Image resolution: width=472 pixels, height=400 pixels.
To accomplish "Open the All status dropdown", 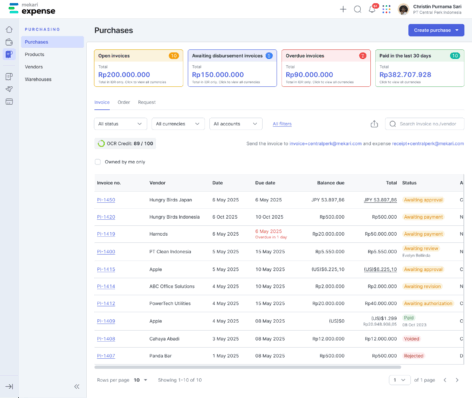I will [120, 124].
